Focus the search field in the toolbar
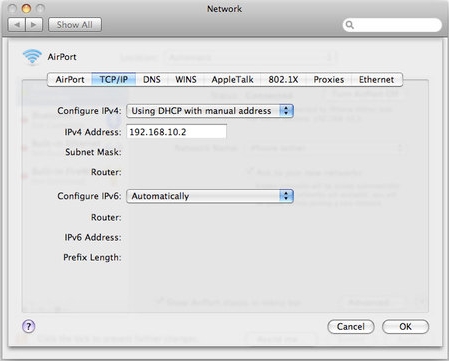This screenshot has width=449, height=361. click(392, 25)
